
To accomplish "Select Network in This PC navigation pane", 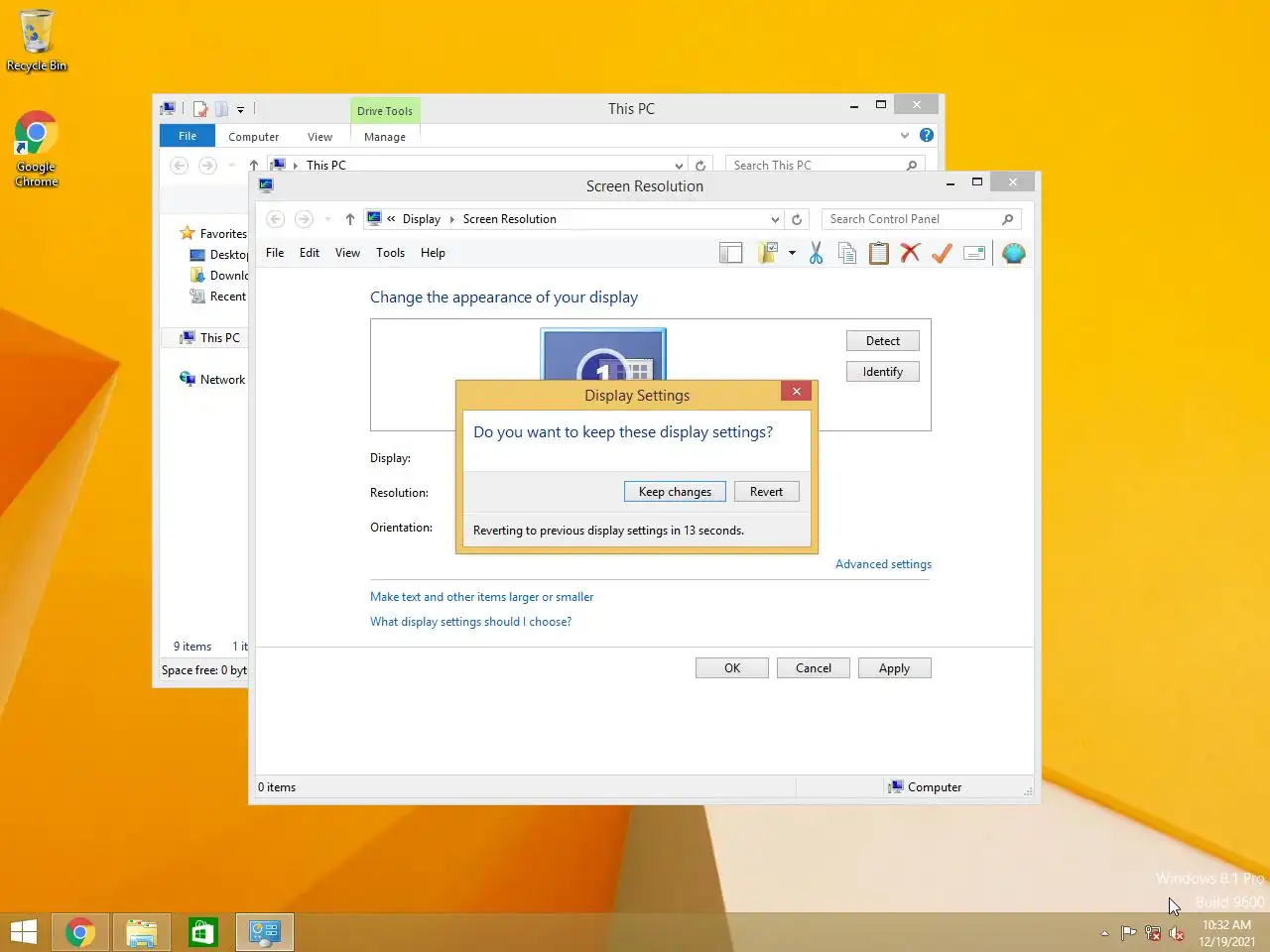I will coord(212,380).
